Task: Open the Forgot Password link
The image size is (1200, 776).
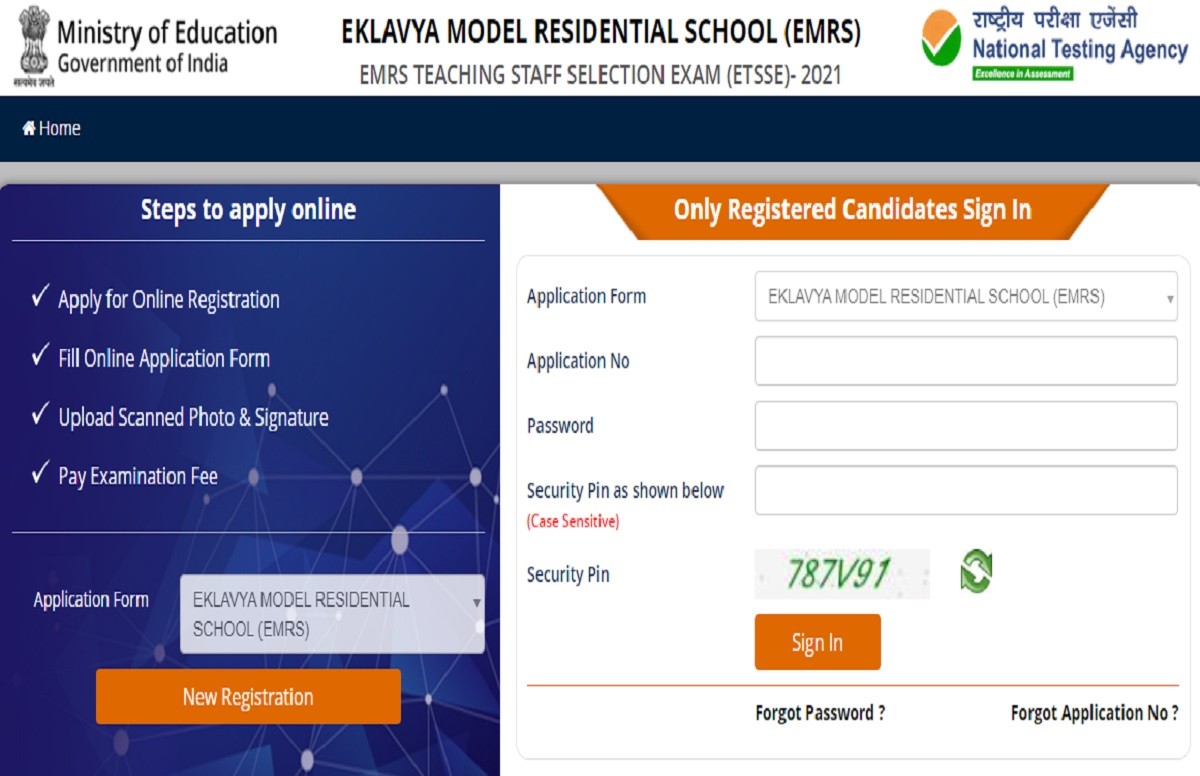Action: pyautogui.click(x=820, y=713)
